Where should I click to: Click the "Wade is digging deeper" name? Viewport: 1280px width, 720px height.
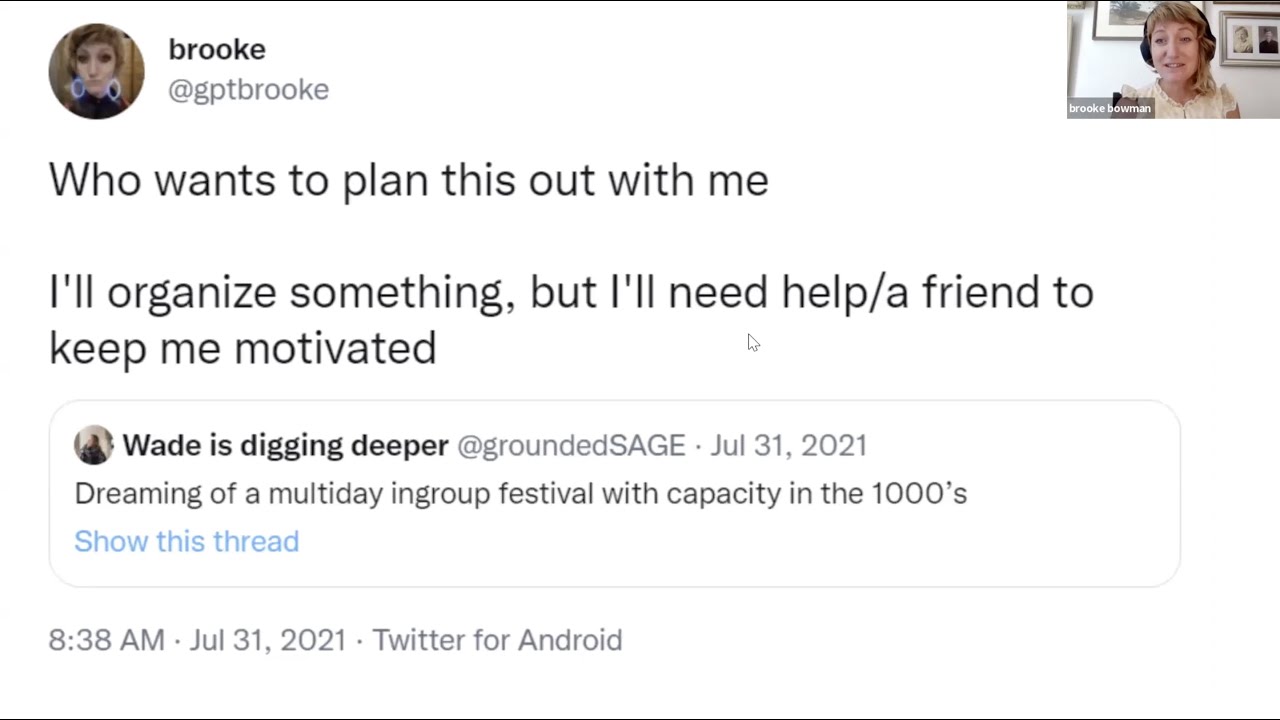click(285, 445)
